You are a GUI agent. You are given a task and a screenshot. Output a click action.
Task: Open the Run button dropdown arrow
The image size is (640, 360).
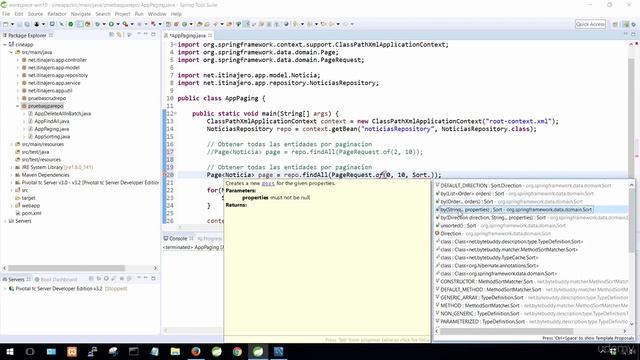coord(118,24)
